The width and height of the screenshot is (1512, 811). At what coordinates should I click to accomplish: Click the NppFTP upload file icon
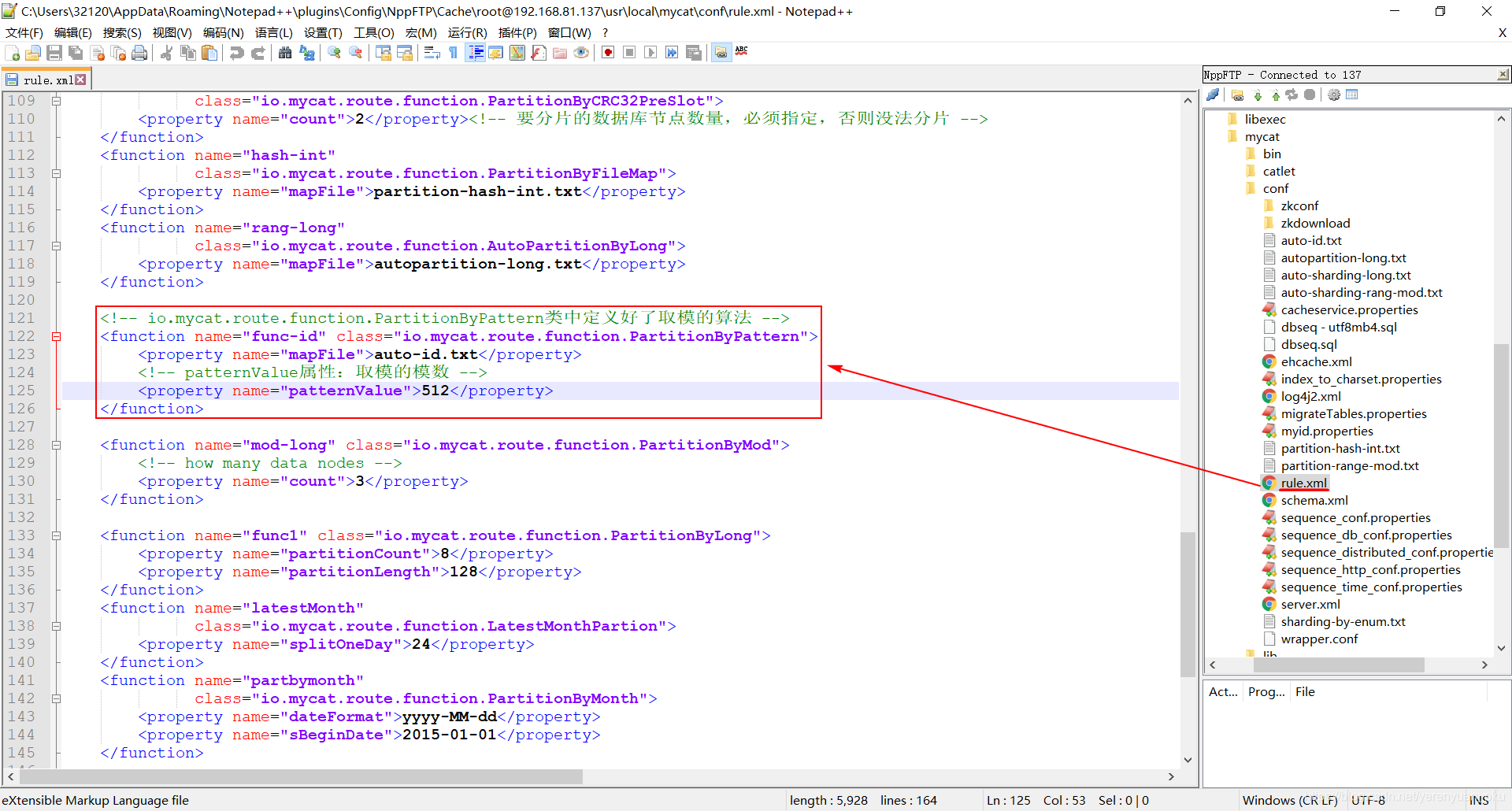click(1275, 95)
